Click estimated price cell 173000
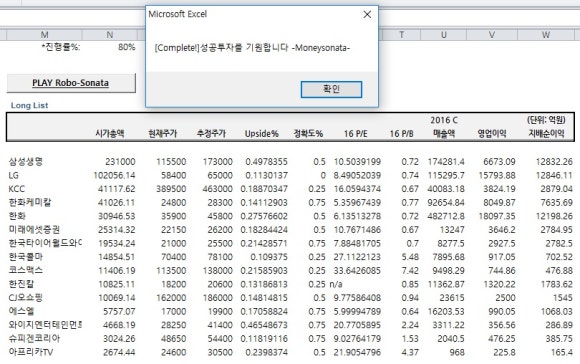 pos(218,162)
